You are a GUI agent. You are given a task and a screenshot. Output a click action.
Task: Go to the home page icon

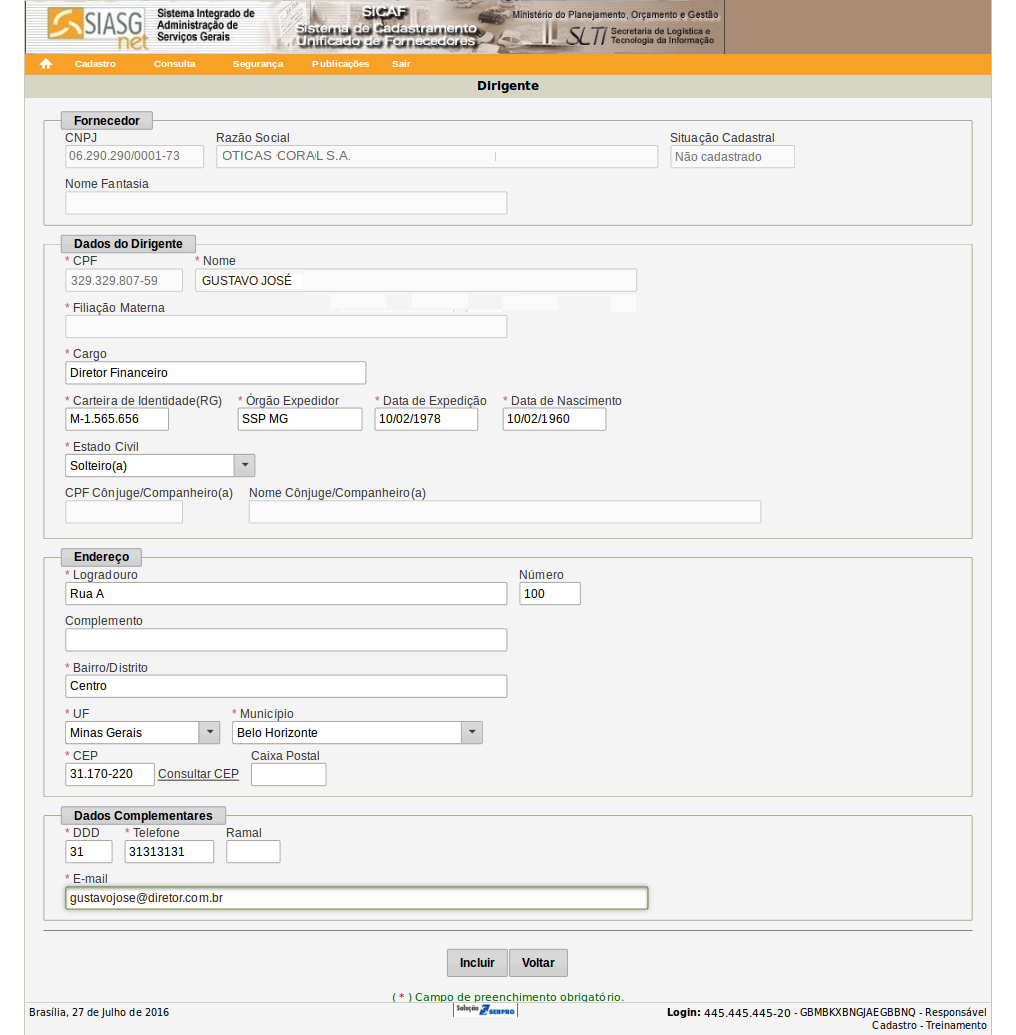click(46, 63)
